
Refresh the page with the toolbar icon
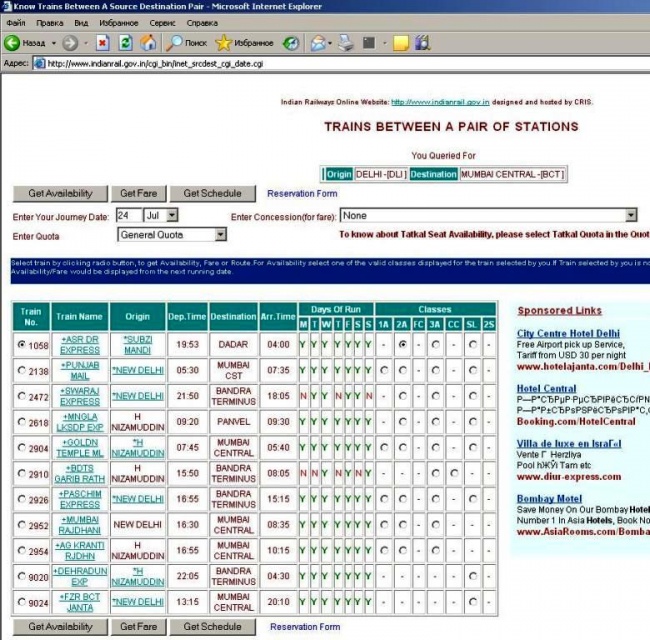click(x=125, y=43)
